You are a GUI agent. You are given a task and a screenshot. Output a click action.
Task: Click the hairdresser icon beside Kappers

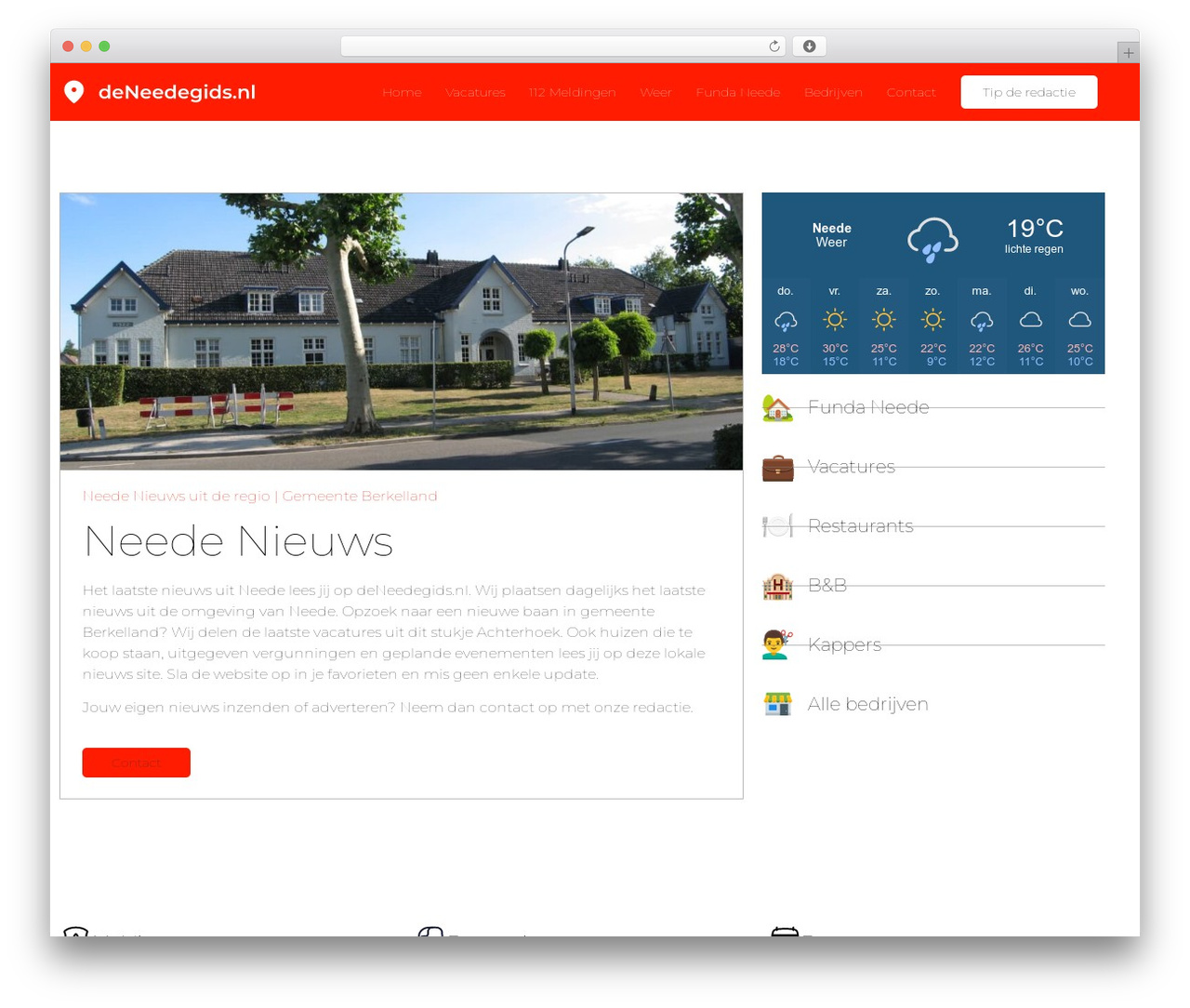tap(777, 644)
